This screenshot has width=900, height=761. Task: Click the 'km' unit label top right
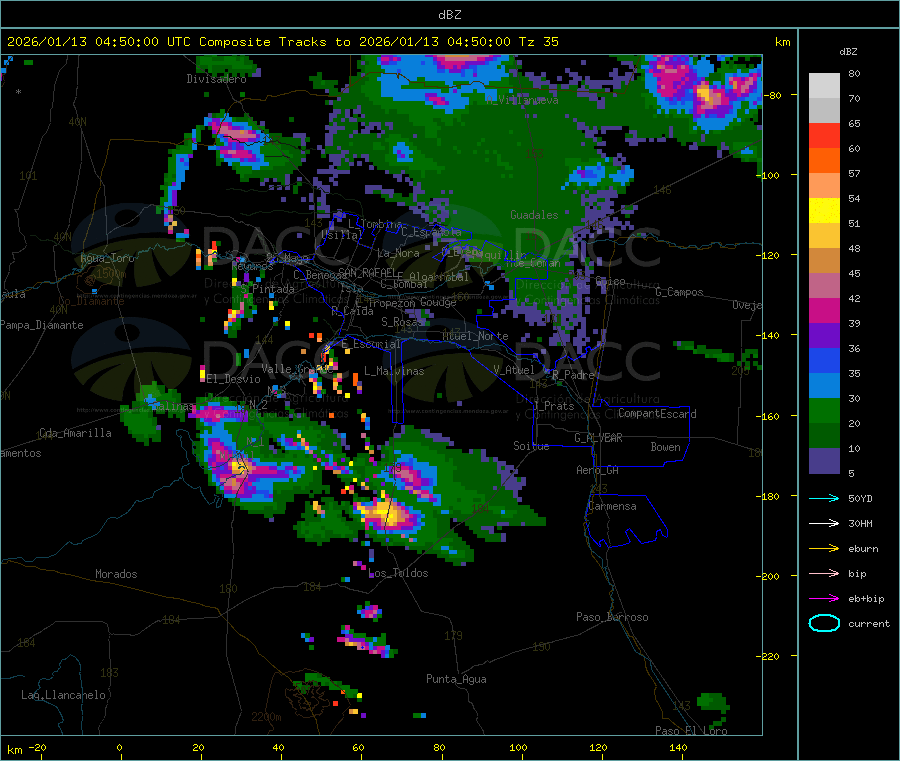pyautogui.click(x=782, y=42)
